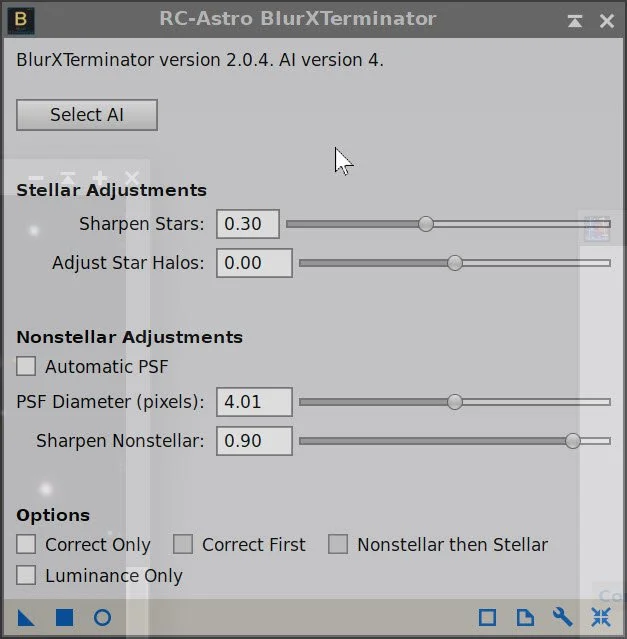Screen dimensions: 627x639
Task: Click the New Instance triangle icon
Action: (26, 617)
